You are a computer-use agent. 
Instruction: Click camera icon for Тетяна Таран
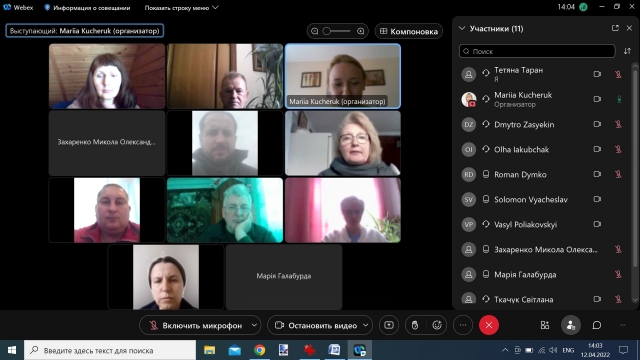pos(597,74)
